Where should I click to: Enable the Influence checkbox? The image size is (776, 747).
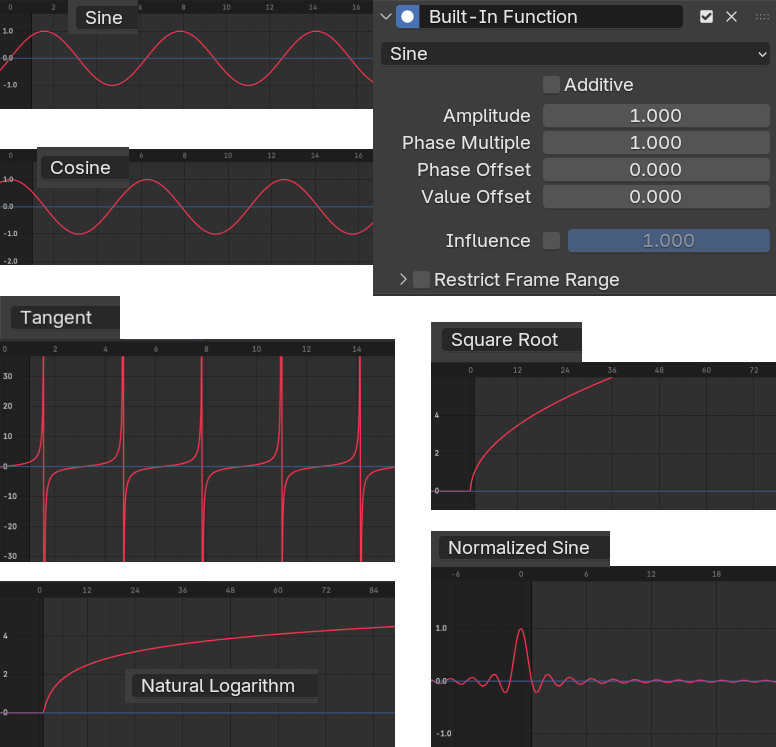pos(551,241)
